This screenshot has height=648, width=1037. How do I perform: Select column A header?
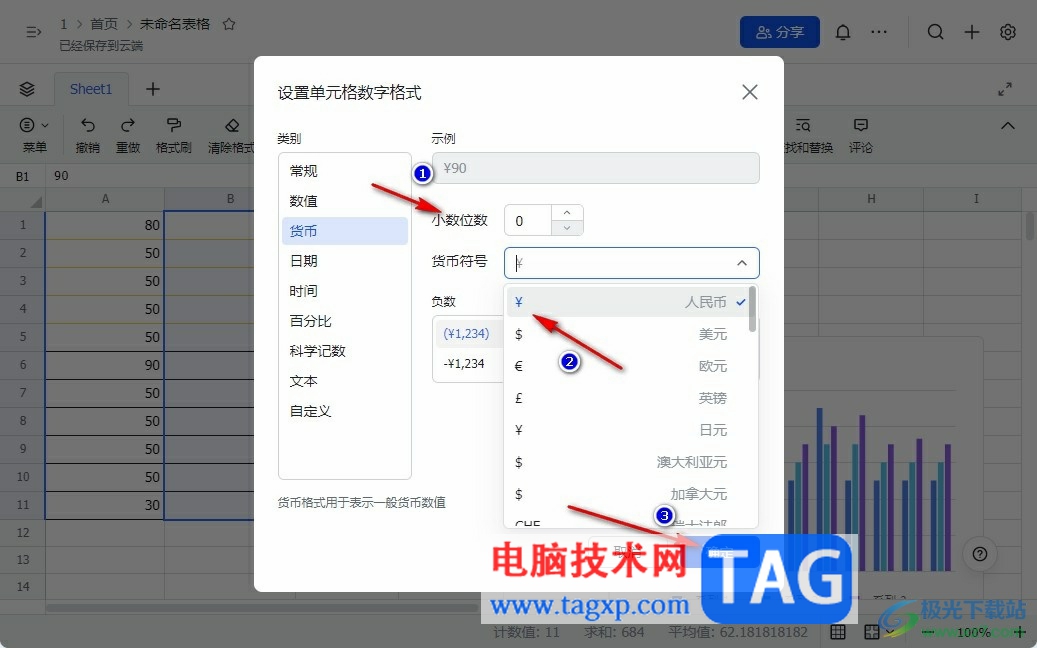(x=104, y=198)
